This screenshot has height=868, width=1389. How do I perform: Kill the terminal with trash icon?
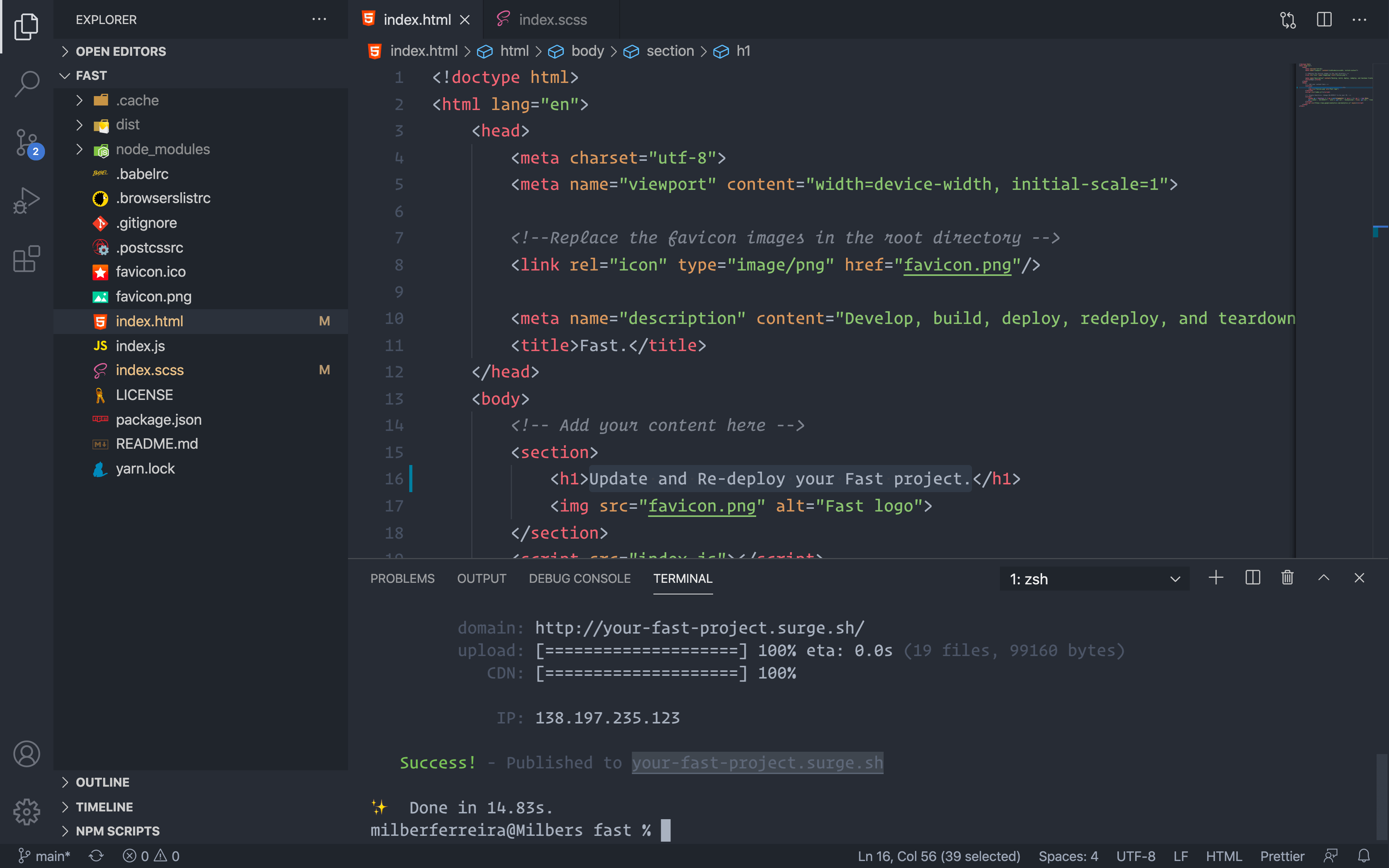[1287, 578]
